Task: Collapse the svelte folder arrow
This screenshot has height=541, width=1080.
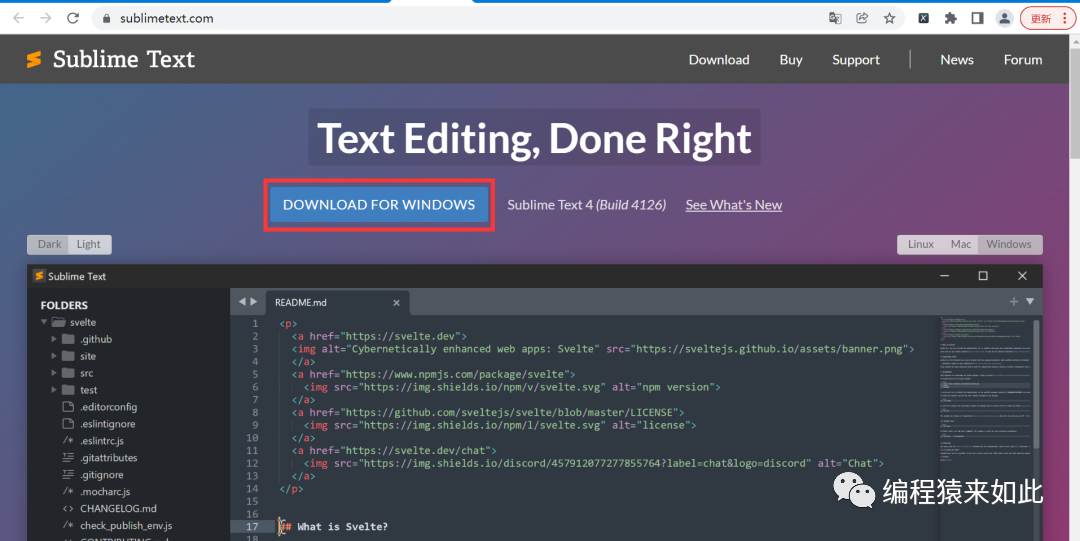Action: pyautogui.click(x=44, y=322)
